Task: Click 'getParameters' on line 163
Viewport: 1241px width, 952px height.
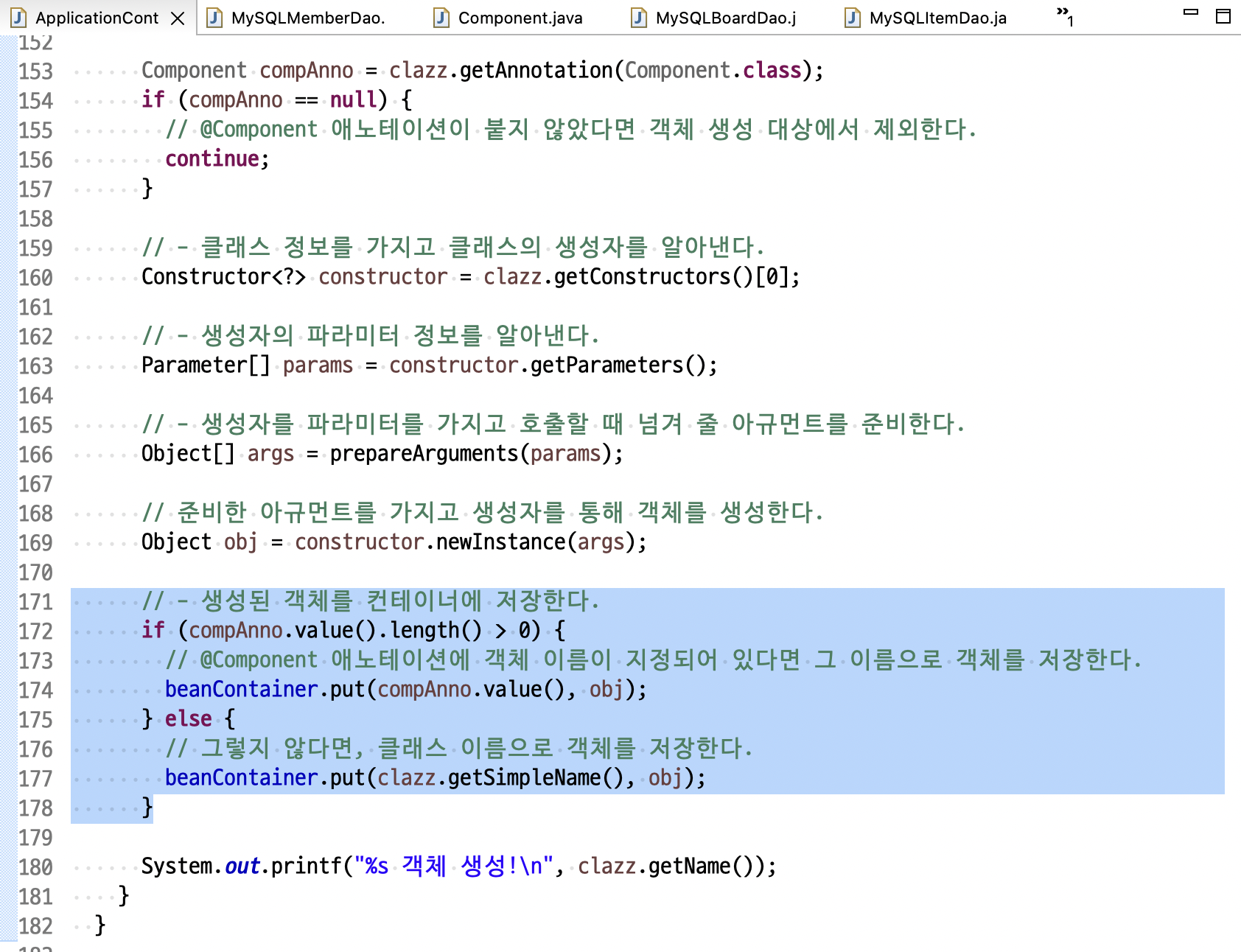Action: pos(607,365)
